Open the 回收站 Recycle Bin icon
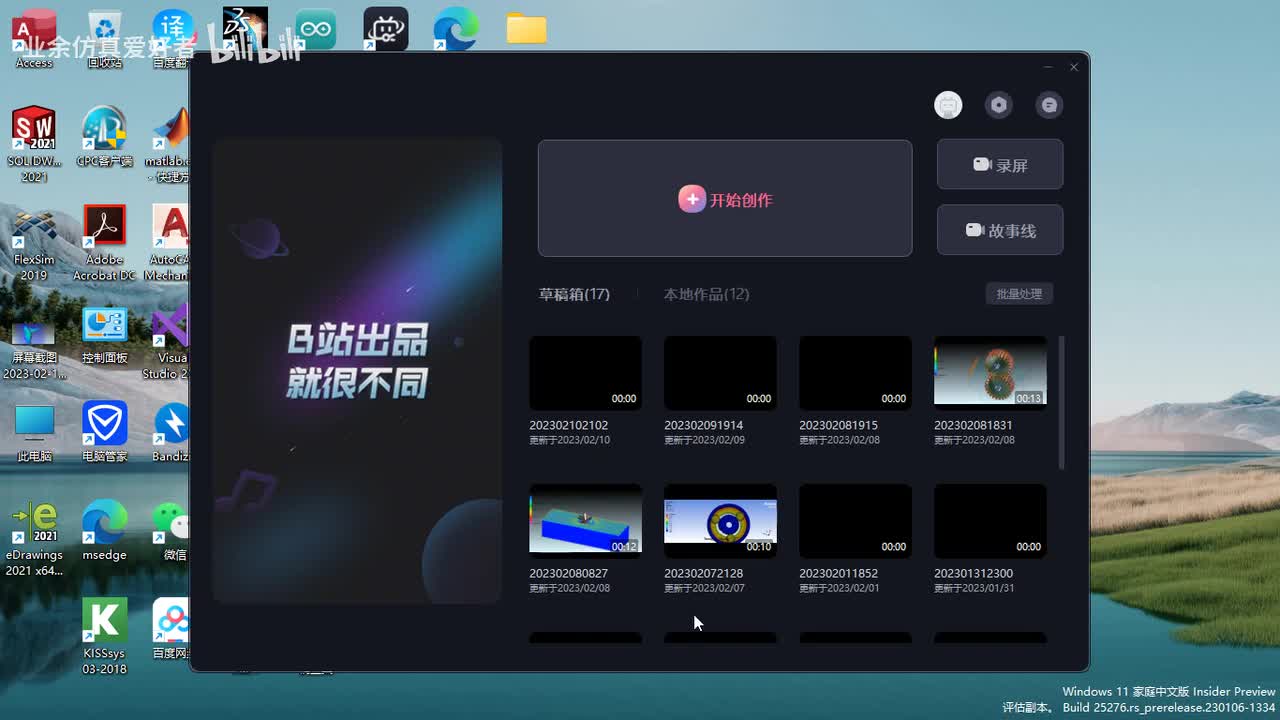Image resolution: width=1280 pixels, height=720 pixels. pos(104,40)
